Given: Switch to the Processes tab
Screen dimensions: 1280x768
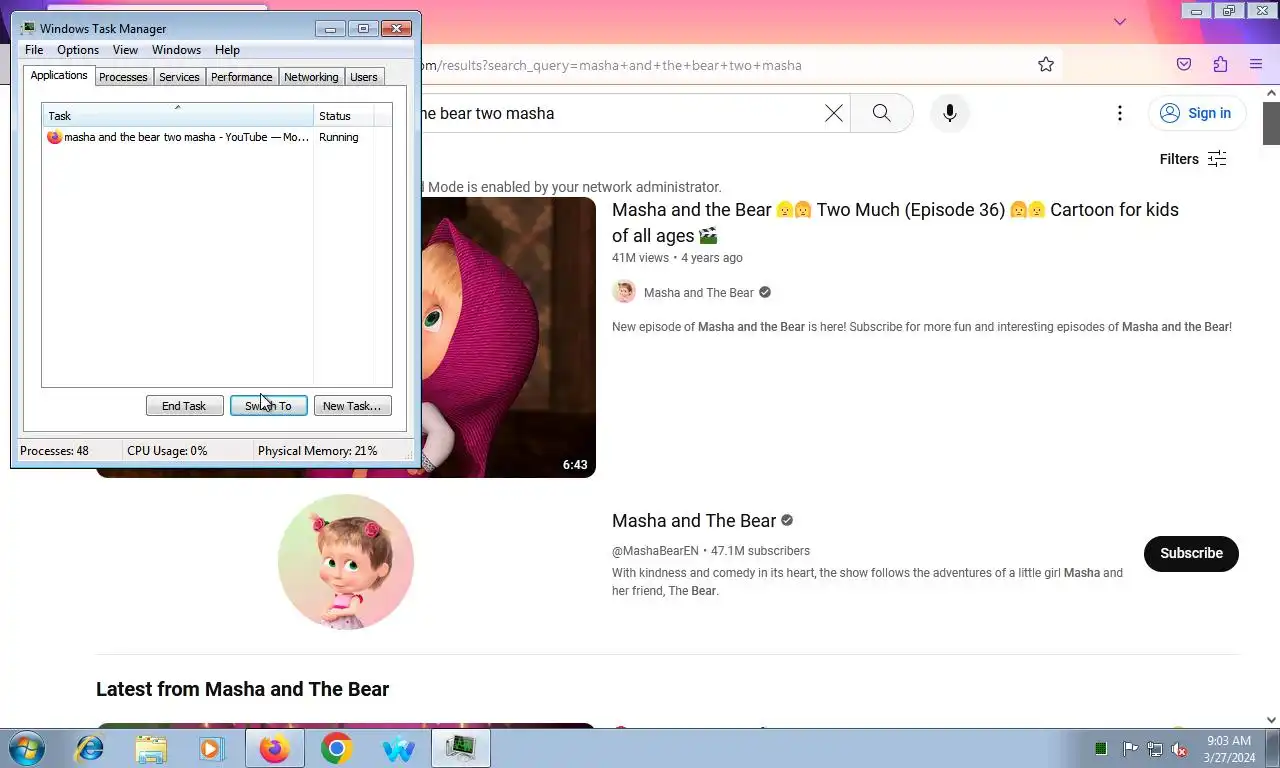Looking at the screenshot, I should click(x=123, y=77).
